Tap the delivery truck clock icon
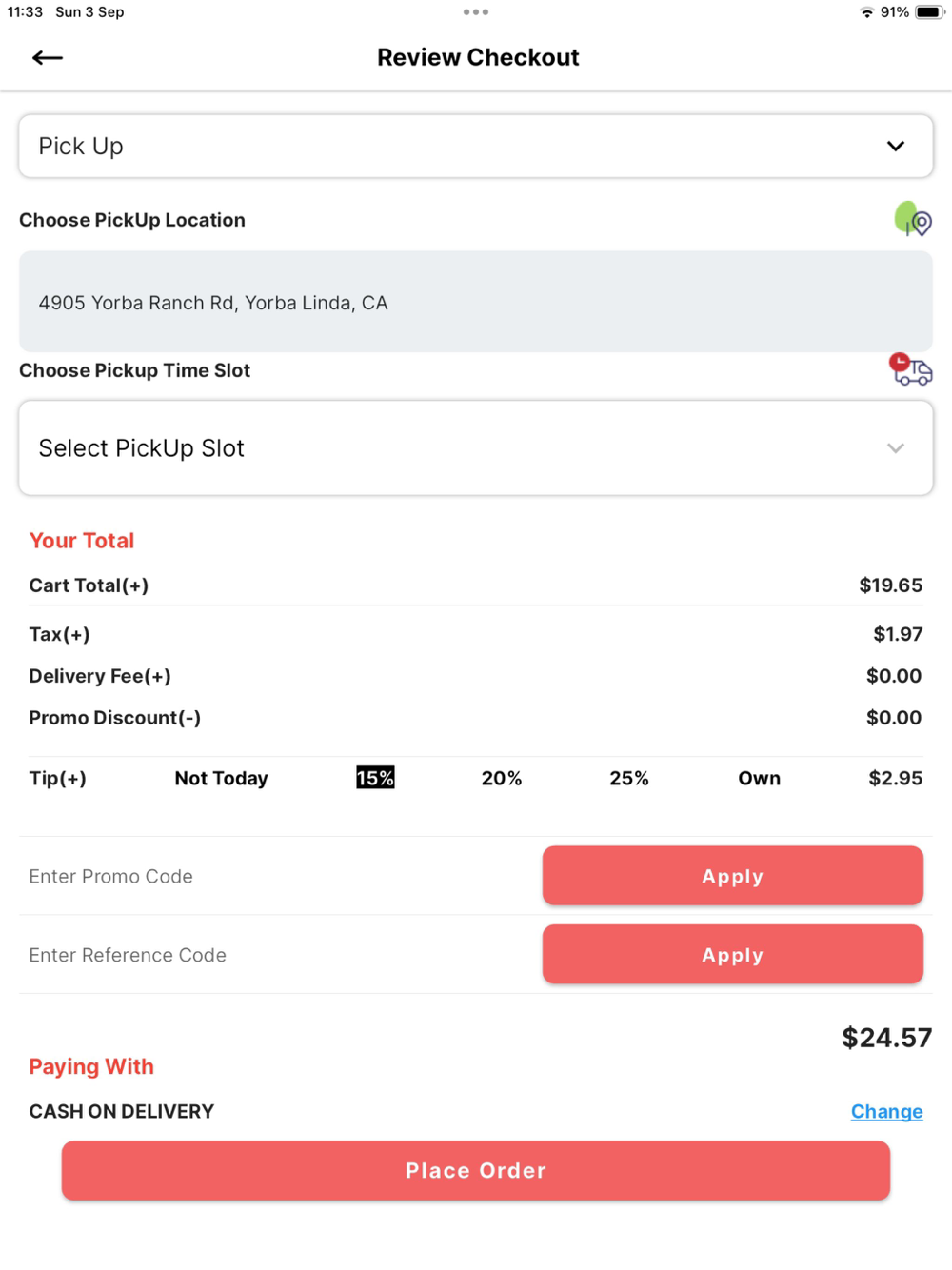 point(911,369)
